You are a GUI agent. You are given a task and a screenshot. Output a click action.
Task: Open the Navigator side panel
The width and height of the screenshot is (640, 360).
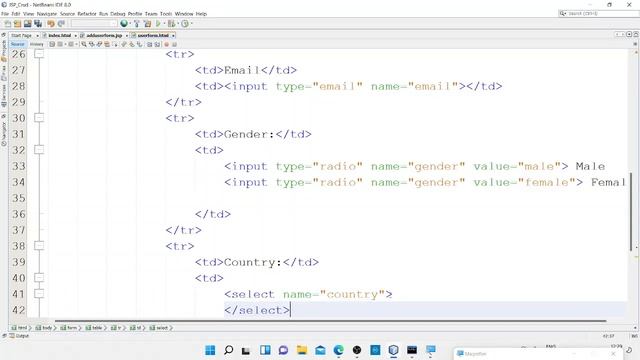(x=4, y=133)
